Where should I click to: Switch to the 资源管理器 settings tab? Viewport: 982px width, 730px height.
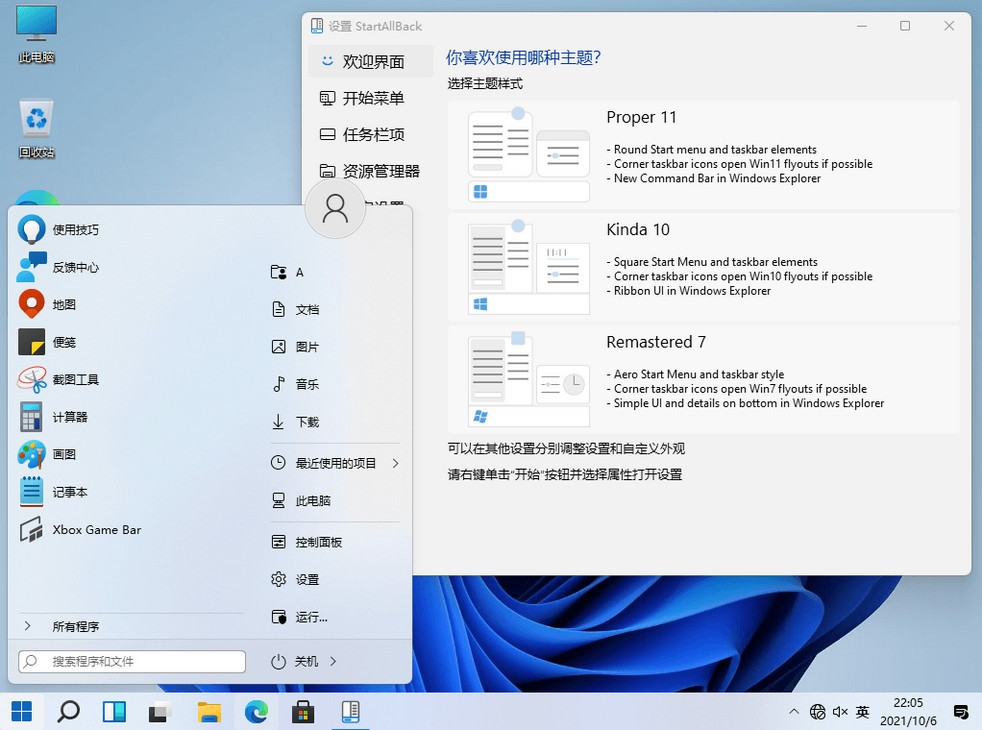click(371, 171)
